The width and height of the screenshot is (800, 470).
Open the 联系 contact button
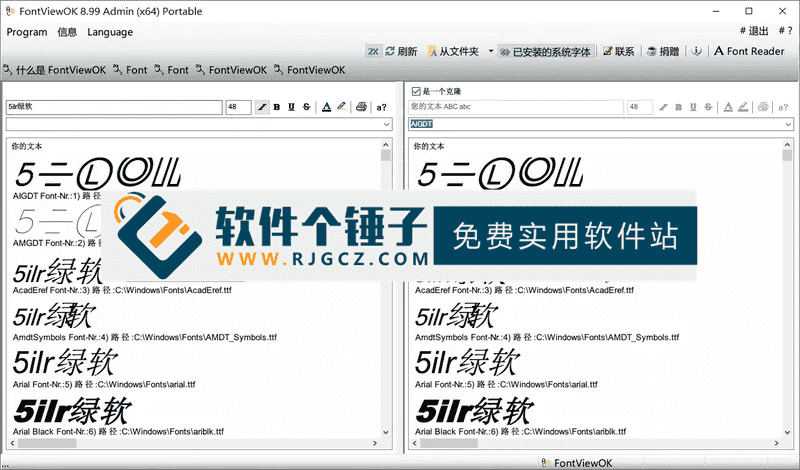click(x=618, y=52)
